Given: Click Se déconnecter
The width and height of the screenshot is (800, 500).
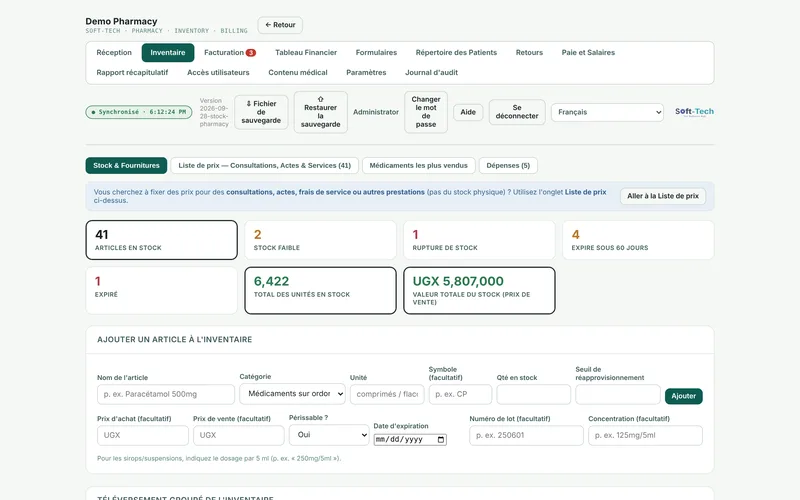Looking at the screenshot, I should (517, 112).
